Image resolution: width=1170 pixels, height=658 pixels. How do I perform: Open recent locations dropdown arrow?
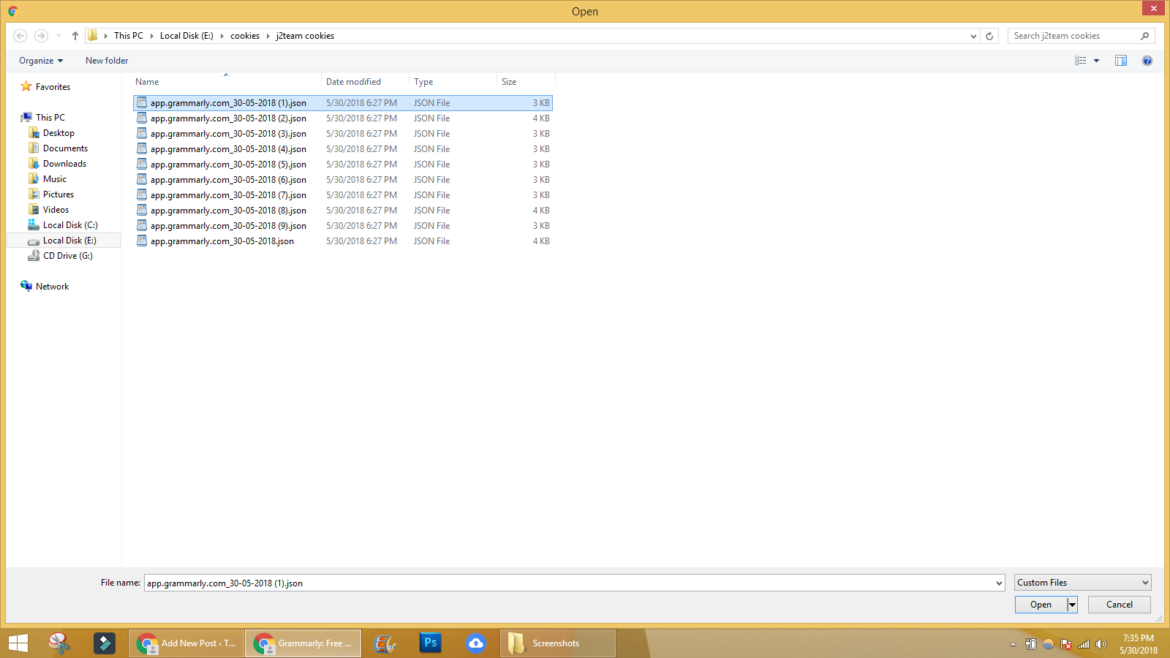click(x=59, y=36)
